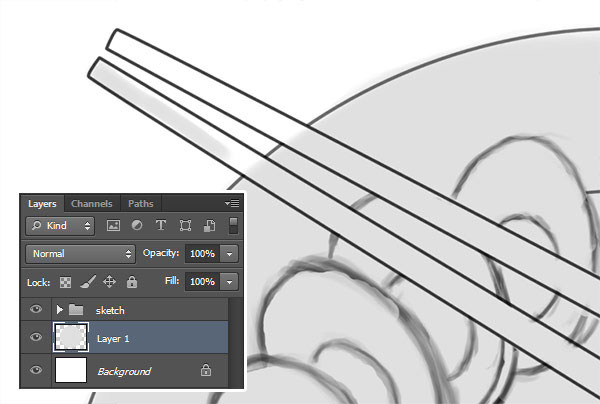Lock image pixels brush icon
Image resolution: width=600 pixels, height=404 pixels.
tap(88, 282)
